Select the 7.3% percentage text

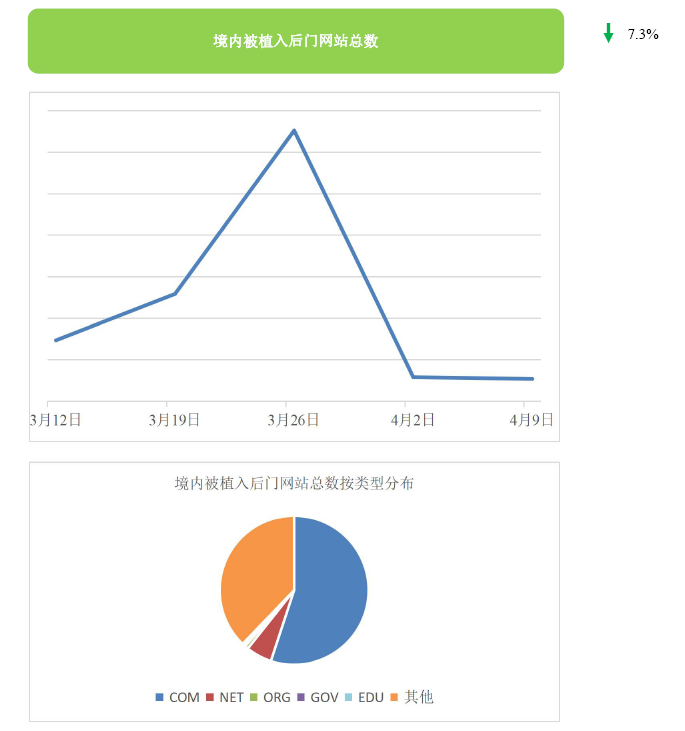[643, 34]
